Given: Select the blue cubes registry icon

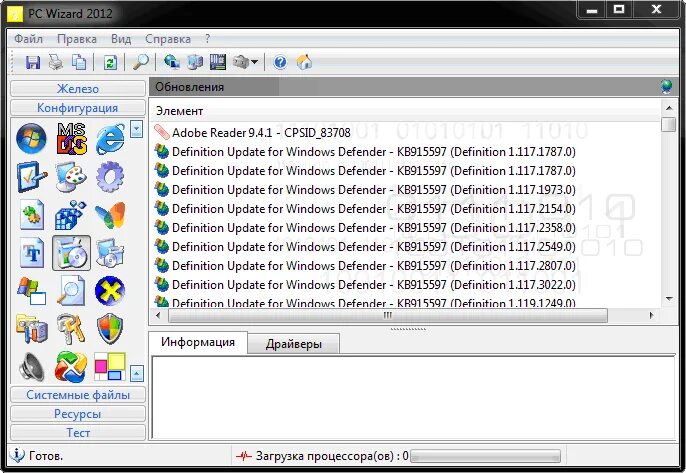Looking at the screenshot, I should point(71,215).
